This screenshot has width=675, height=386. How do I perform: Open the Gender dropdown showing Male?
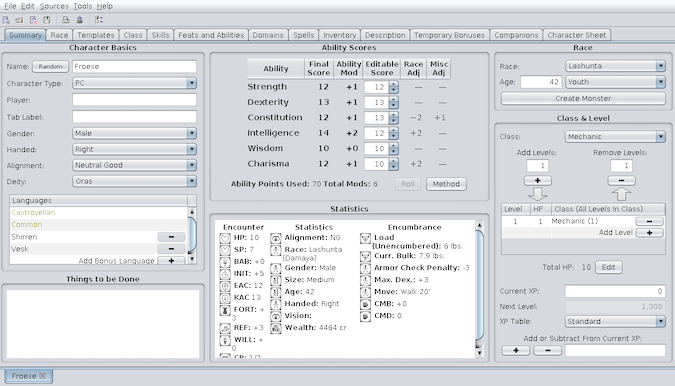[134, 133]
